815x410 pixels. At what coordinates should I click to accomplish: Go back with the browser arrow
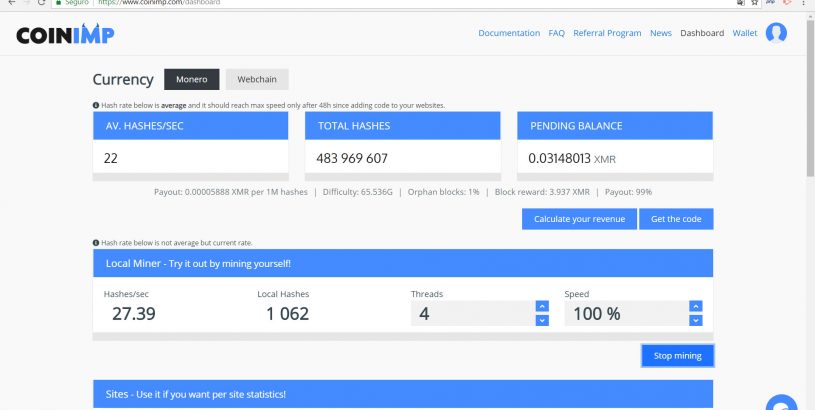[x=12, y=3]
